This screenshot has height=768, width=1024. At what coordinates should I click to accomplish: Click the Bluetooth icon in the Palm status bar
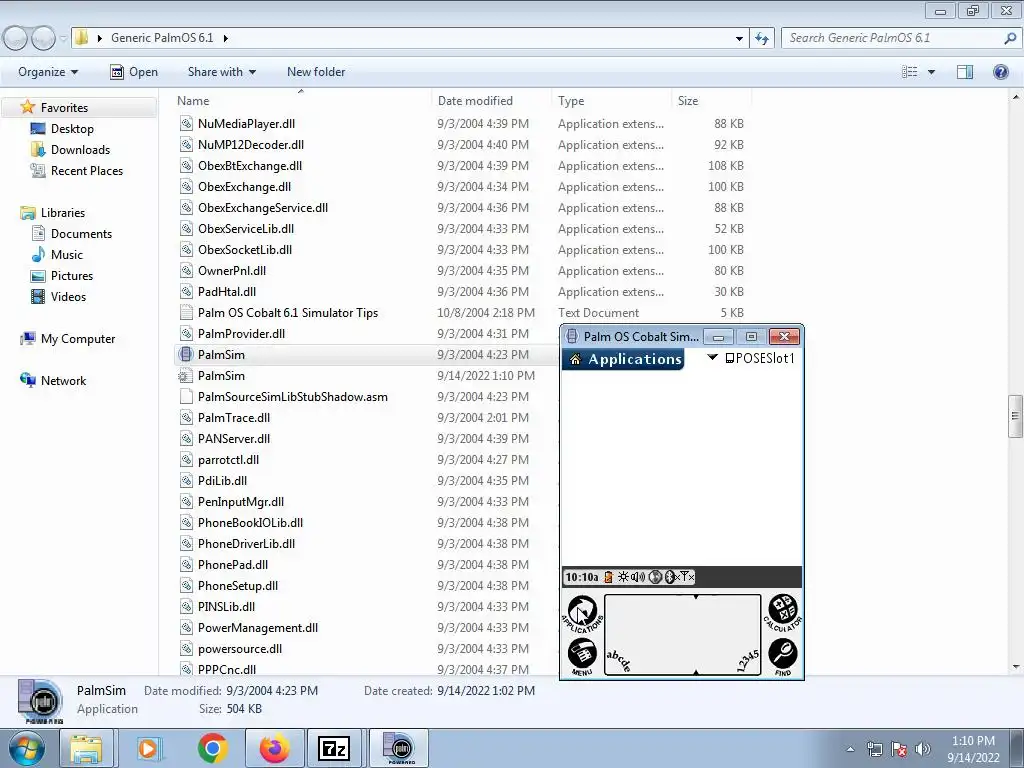tap(669, 577)
